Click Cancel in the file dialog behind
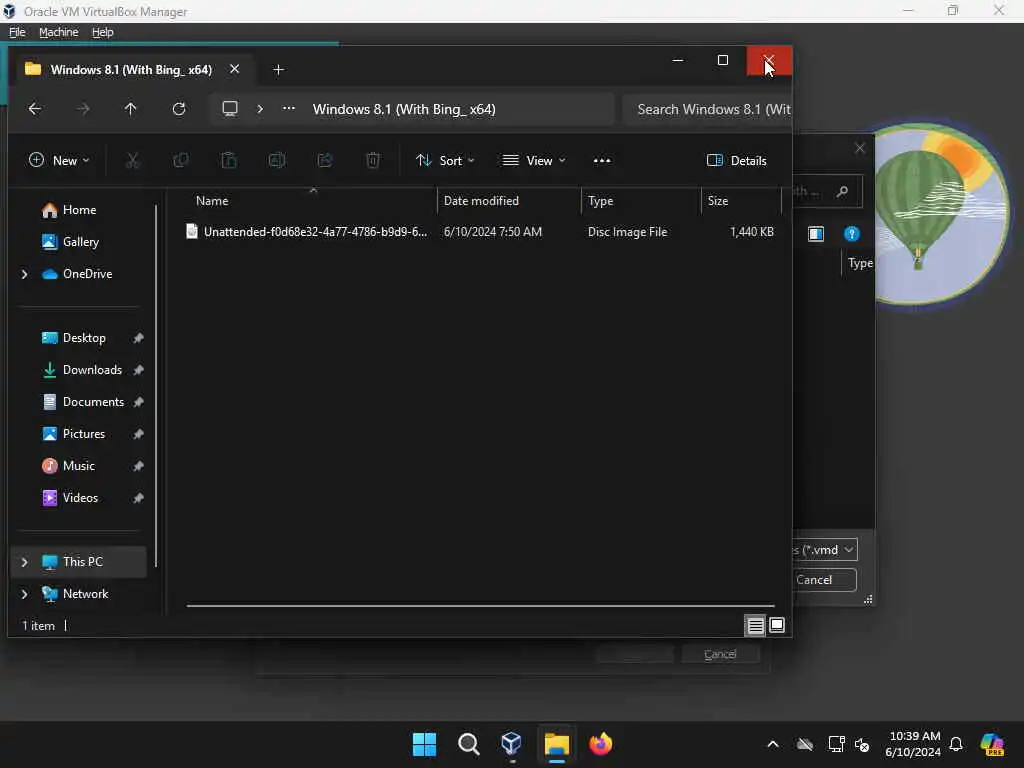1024x768 pixels. pos(824,580)
